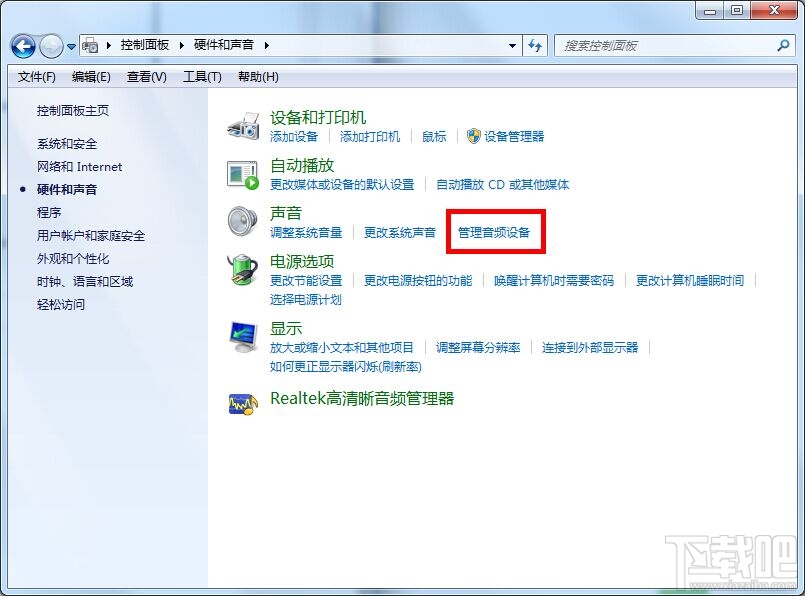The height and width of the screenshot is (596, 805).
Task: Click the refresh icon in the address bar
Action: (x=535, y=45)
